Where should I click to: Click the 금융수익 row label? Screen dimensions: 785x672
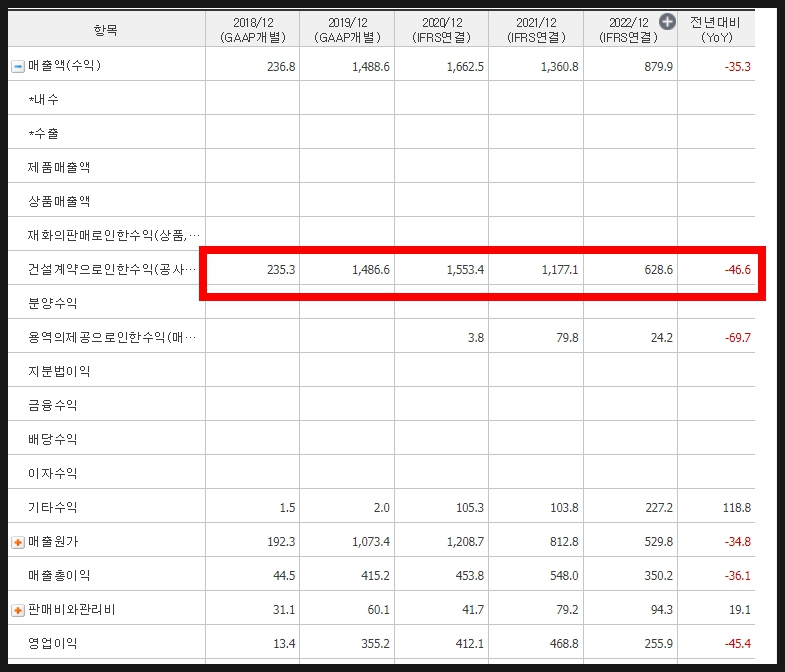53,405
